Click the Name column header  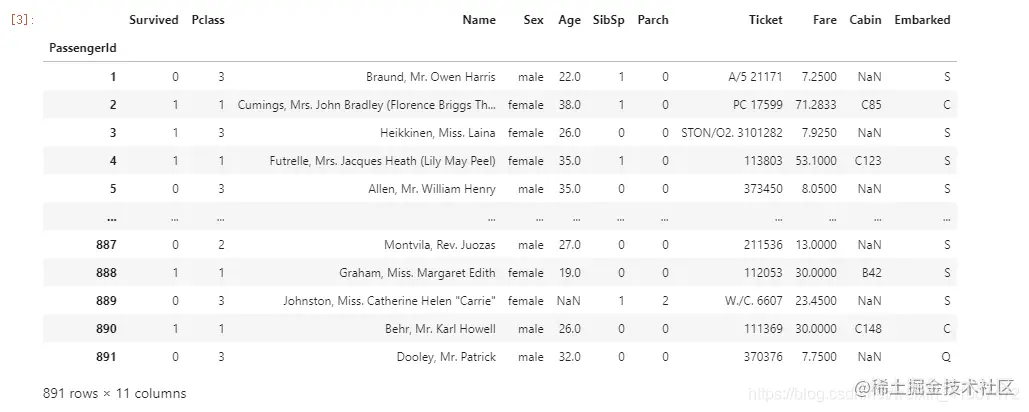click(479, 20)
